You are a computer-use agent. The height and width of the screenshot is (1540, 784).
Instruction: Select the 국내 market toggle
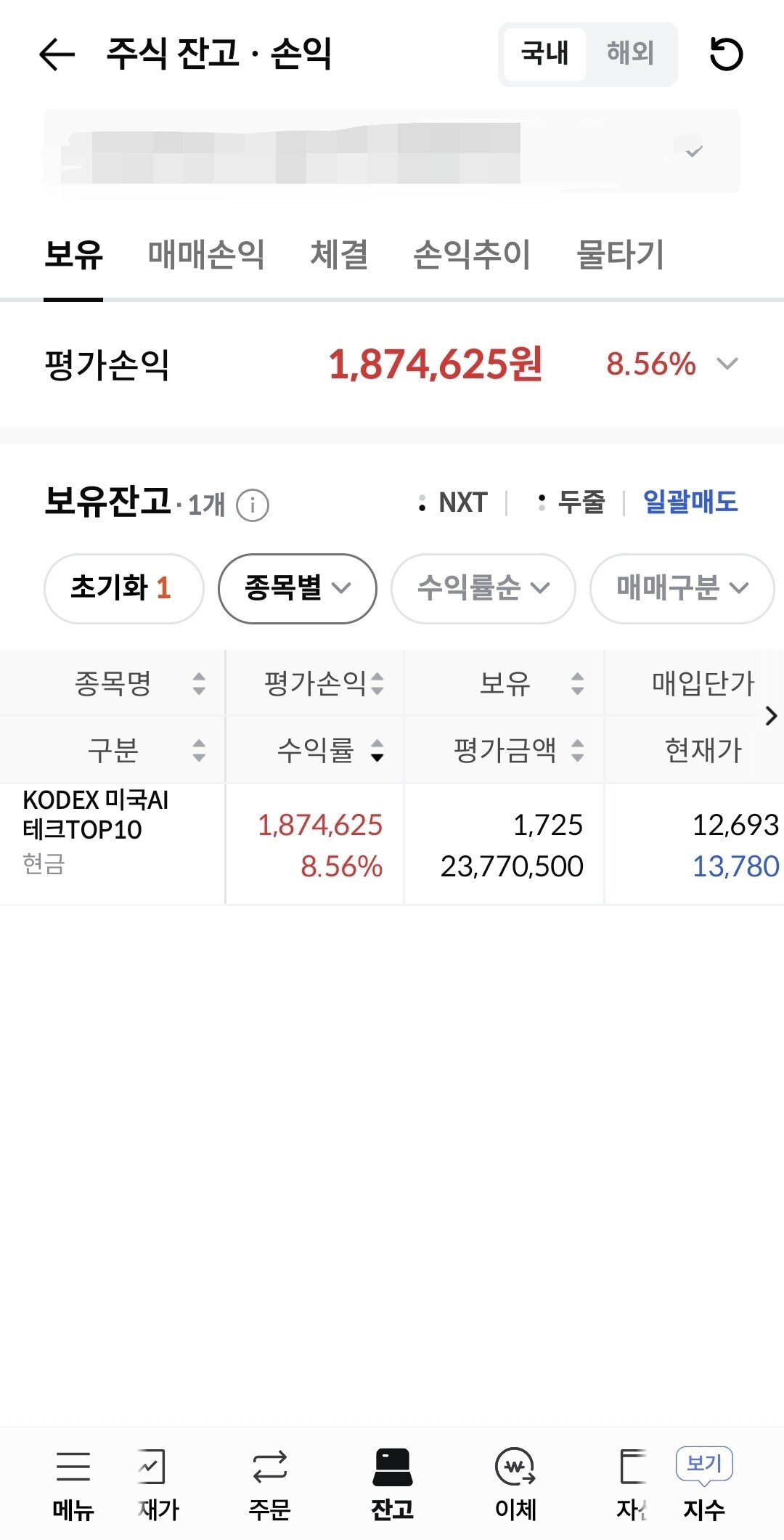(545, 54)
